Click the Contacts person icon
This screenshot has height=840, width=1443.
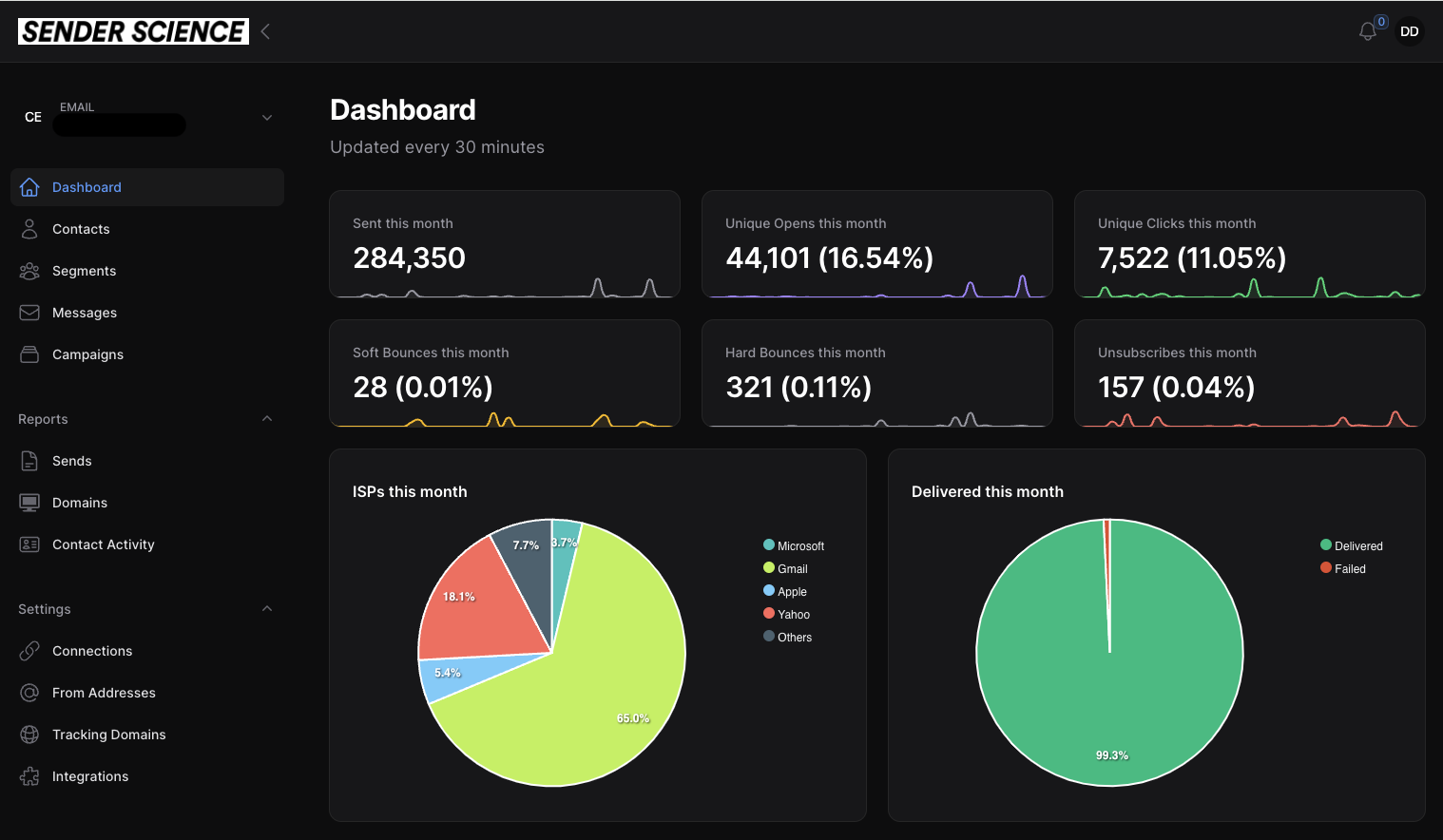[29, 229]
